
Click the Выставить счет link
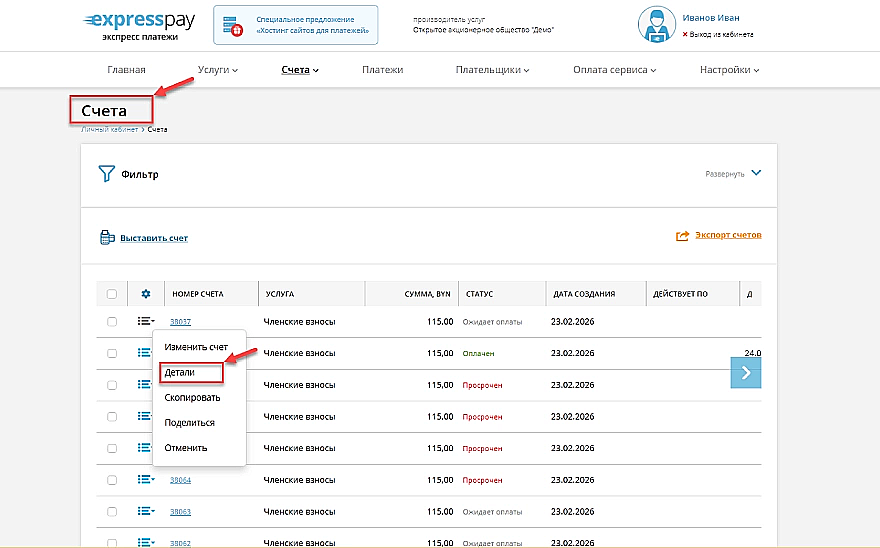[153, 238]
